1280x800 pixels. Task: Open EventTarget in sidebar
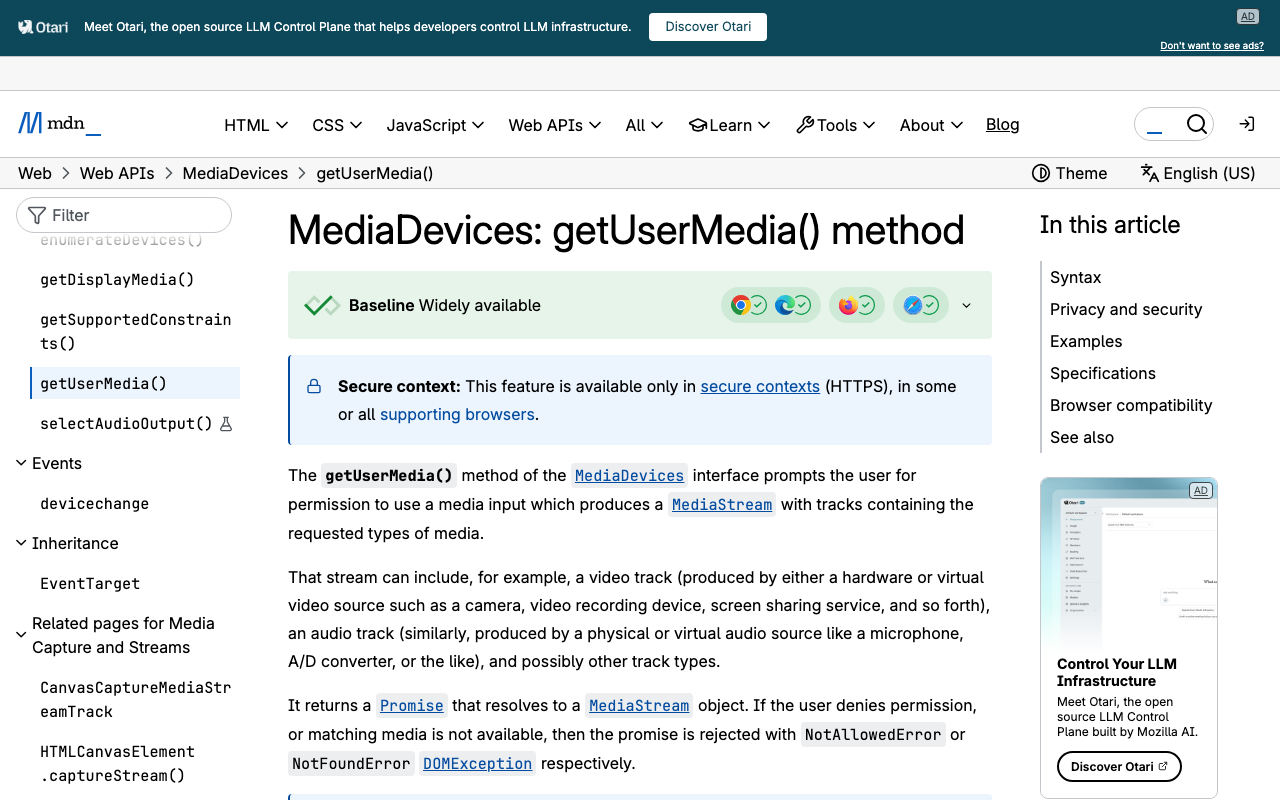click(90, 584)
